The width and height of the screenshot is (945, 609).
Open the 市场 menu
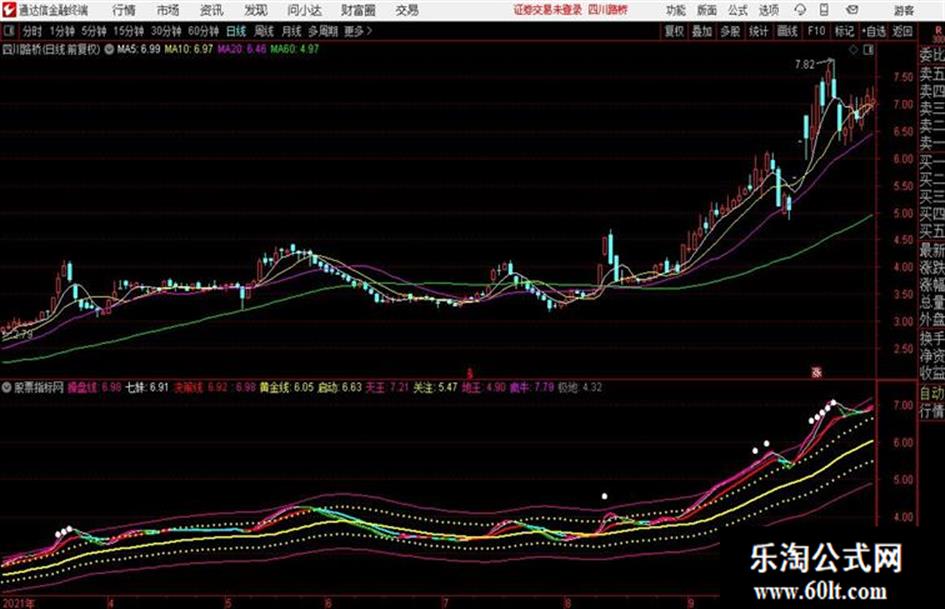point(168,10)
